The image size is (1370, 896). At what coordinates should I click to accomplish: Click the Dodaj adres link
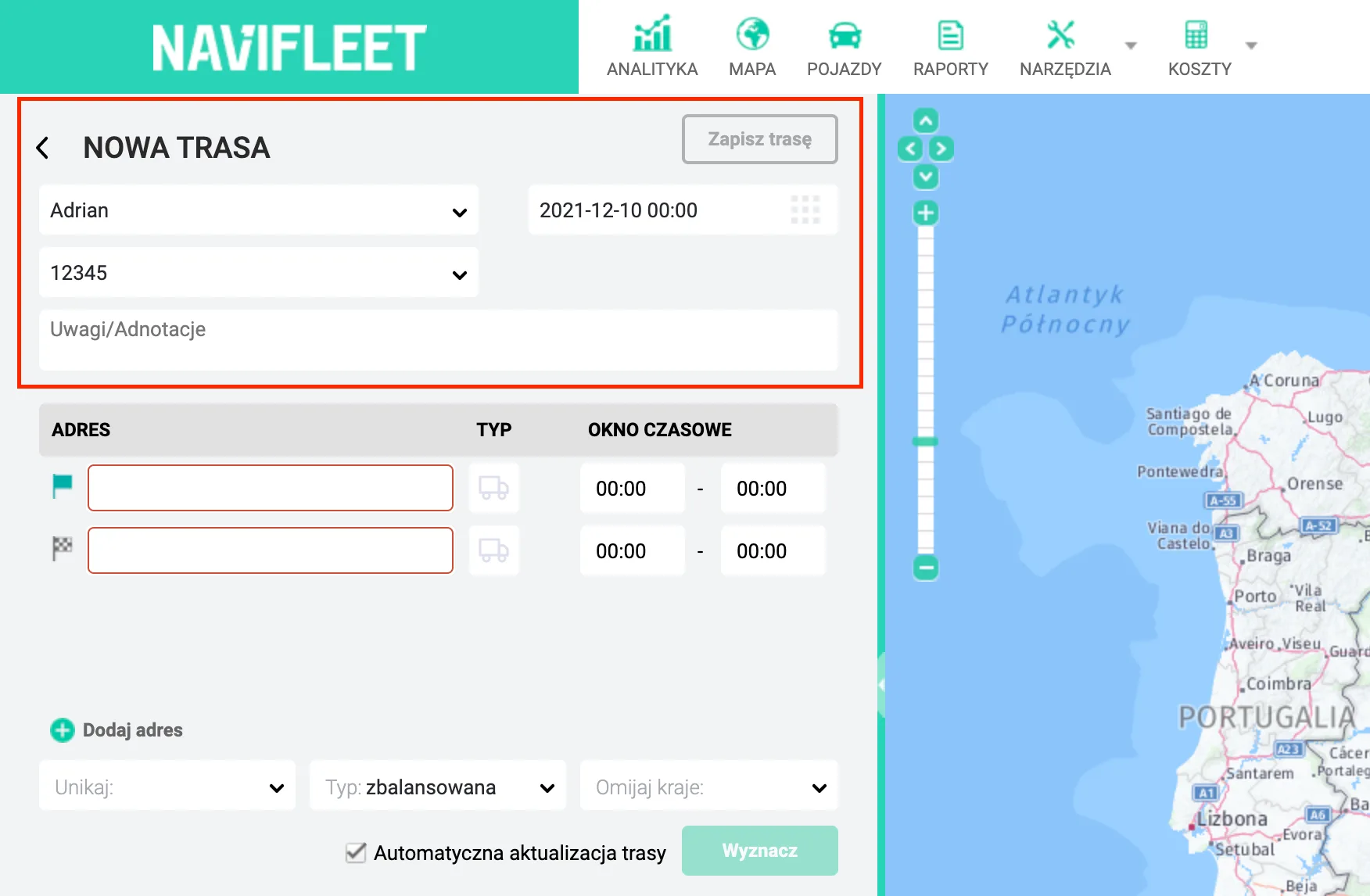tap(133, 730)
